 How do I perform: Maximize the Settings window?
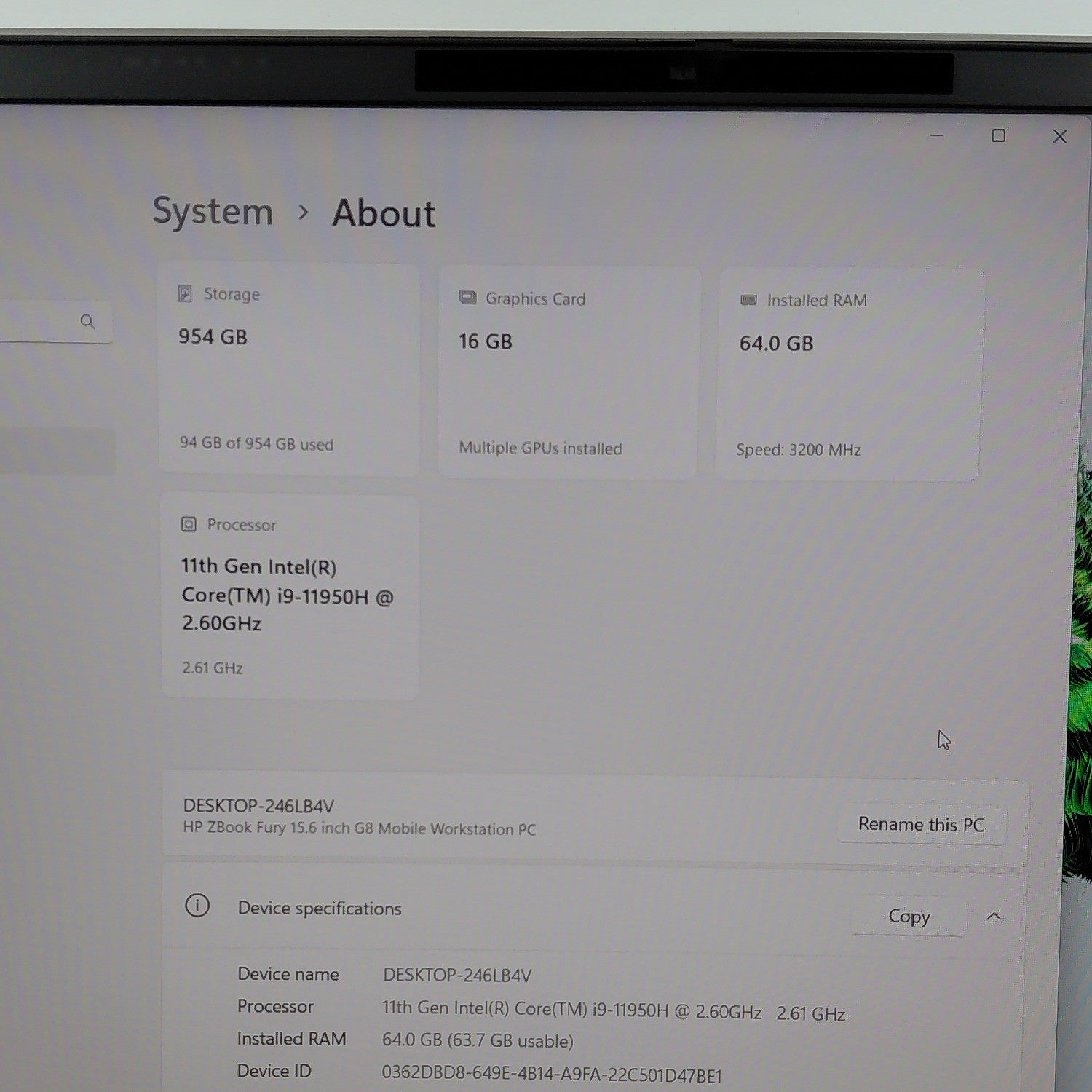coord(999,135)
